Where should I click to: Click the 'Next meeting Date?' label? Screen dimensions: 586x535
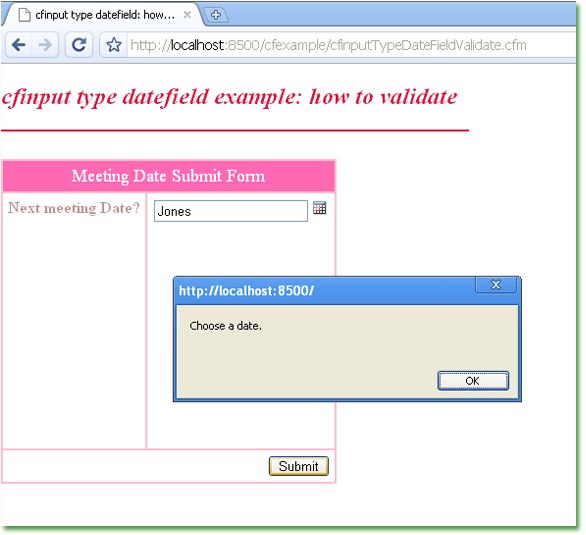tap(74, 208)
